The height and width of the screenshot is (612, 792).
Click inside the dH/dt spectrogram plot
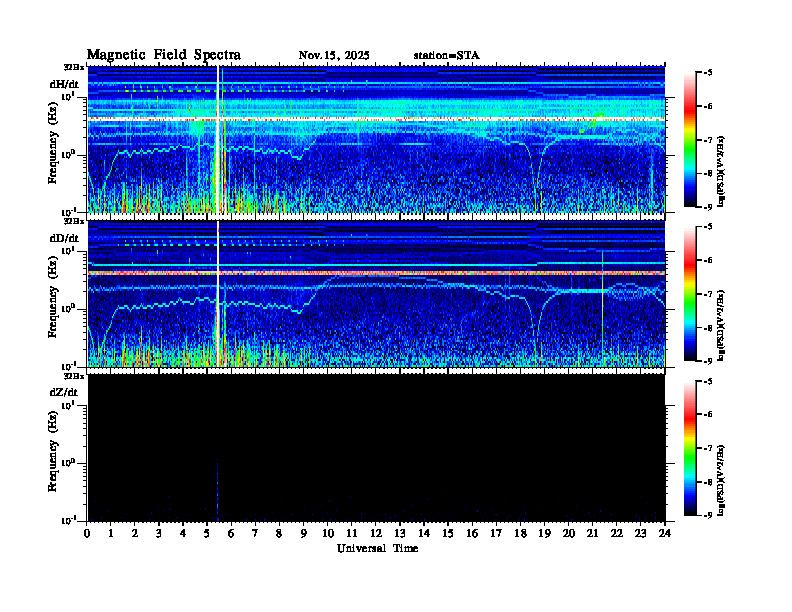pos(376,140)
